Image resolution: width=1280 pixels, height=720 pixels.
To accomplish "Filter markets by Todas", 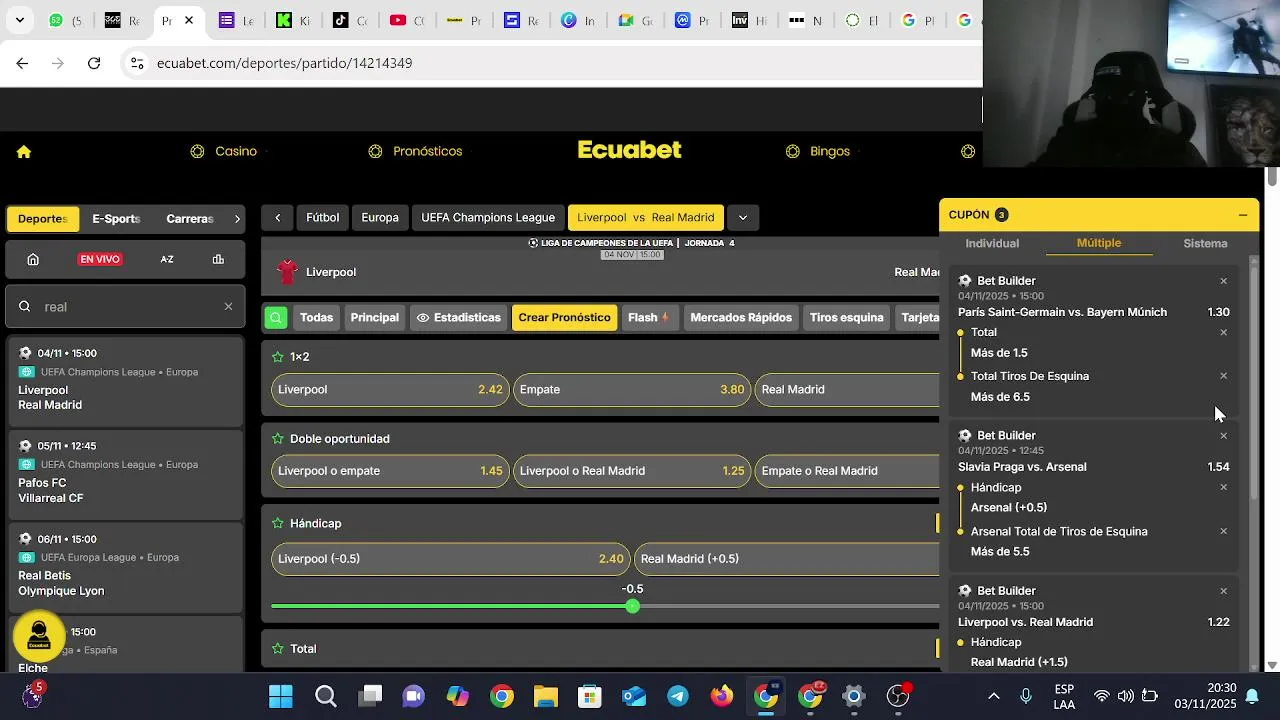I will tap(316, 318).
